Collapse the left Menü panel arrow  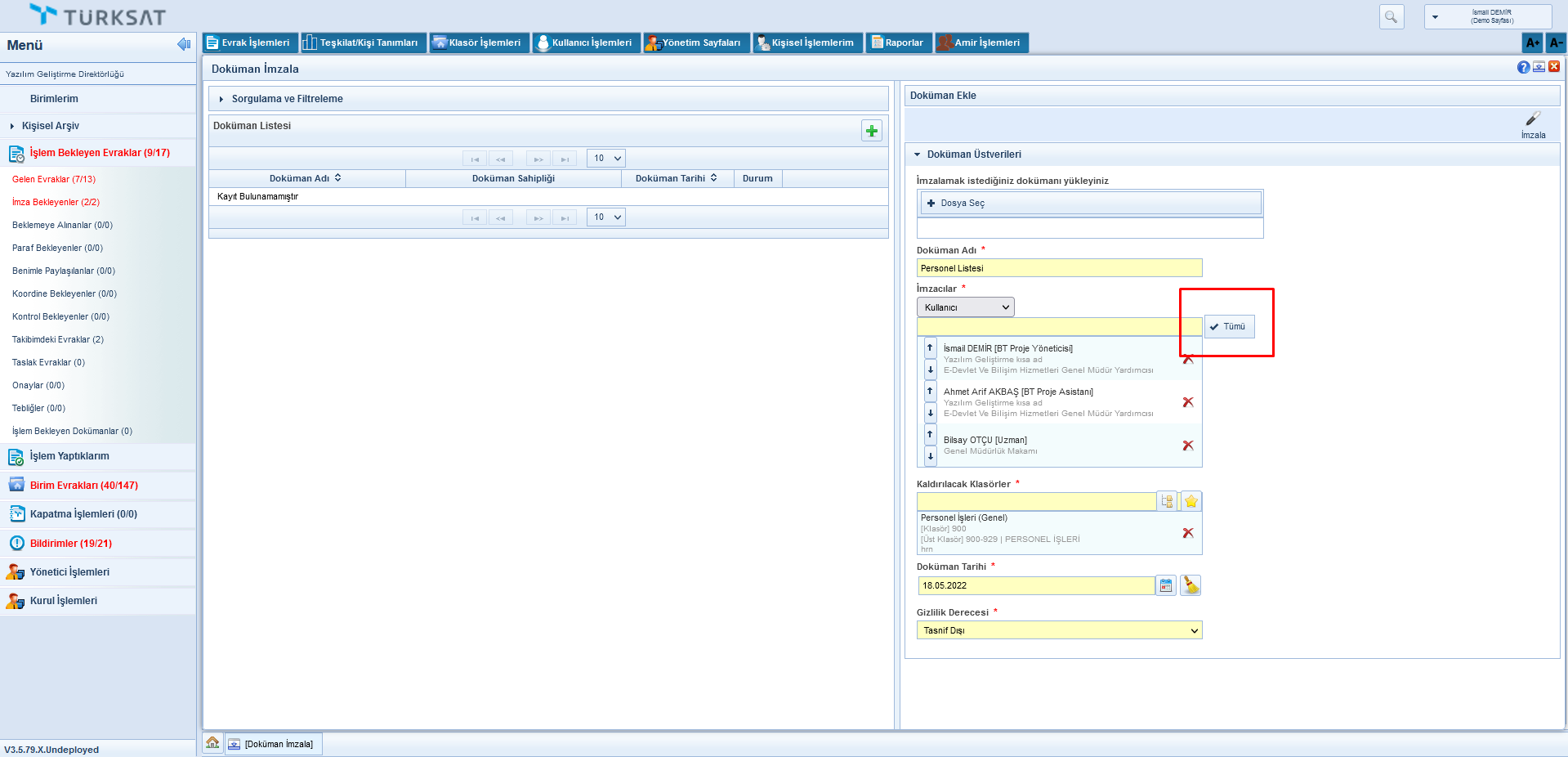pyautogui.click(x=184, y=44)
